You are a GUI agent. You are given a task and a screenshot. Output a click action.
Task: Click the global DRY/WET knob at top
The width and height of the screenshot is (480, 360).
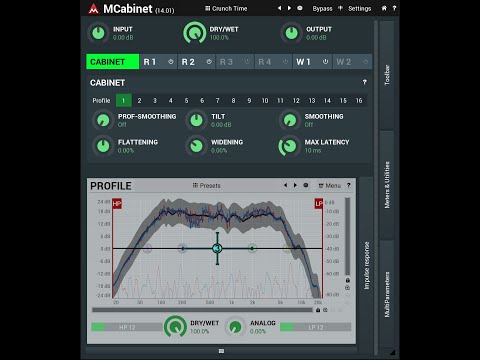click(195, 33)
